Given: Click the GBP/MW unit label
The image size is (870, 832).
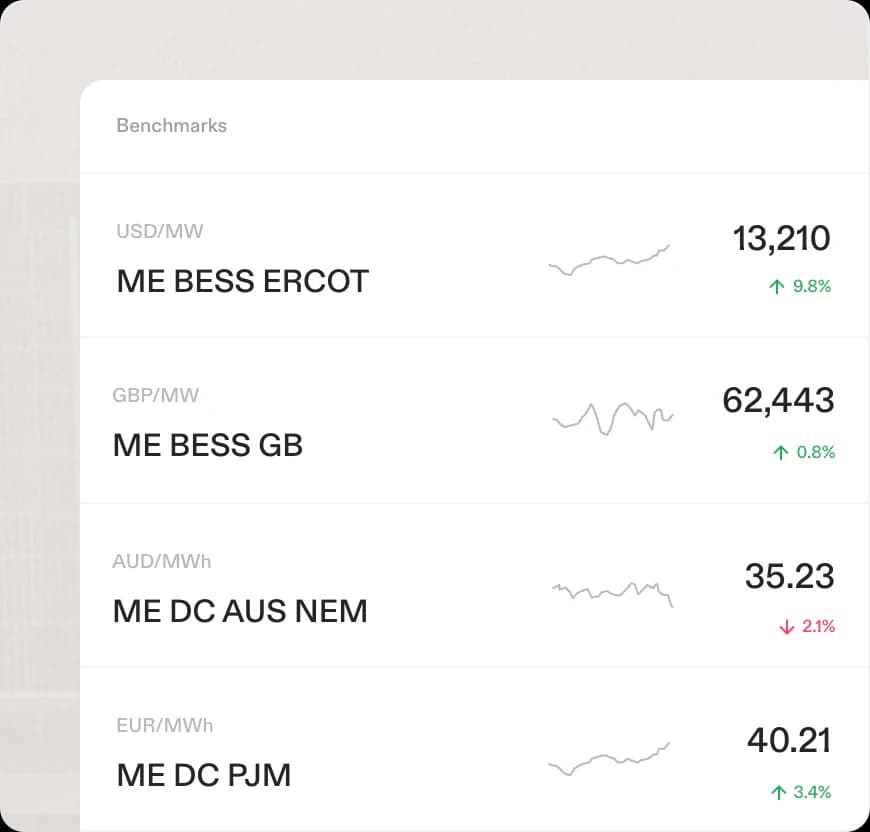Looking at the screenshot, I should click(x=155, y=395).
